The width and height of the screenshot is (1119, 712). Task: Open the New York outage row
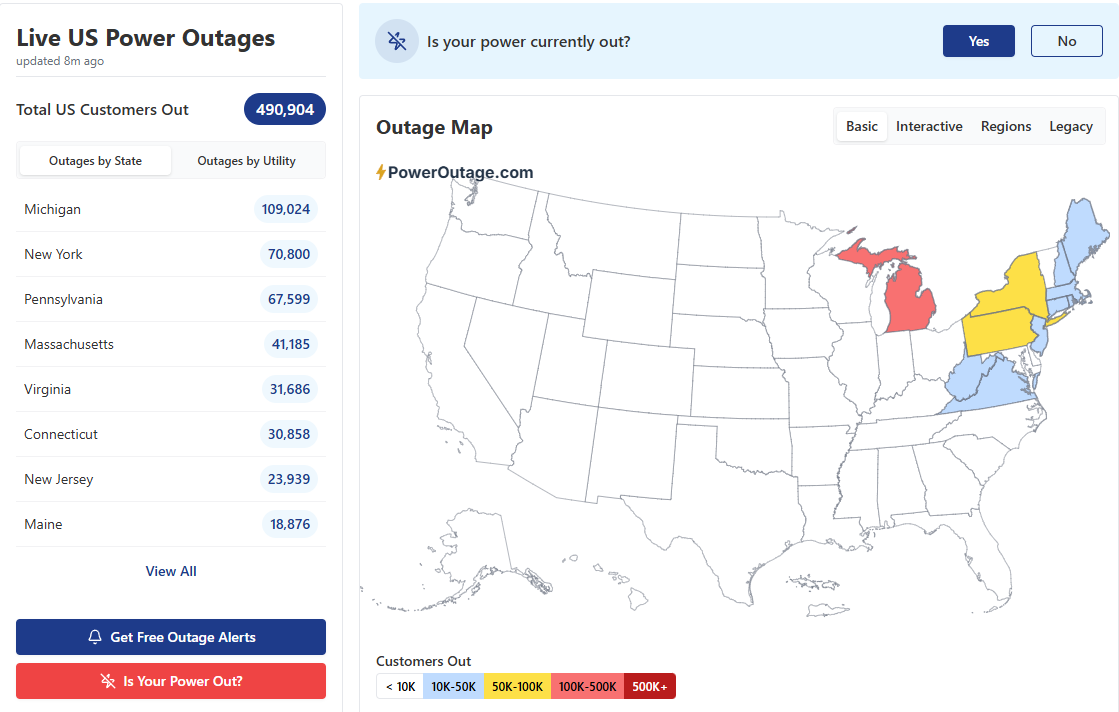[x=171, y=254]
